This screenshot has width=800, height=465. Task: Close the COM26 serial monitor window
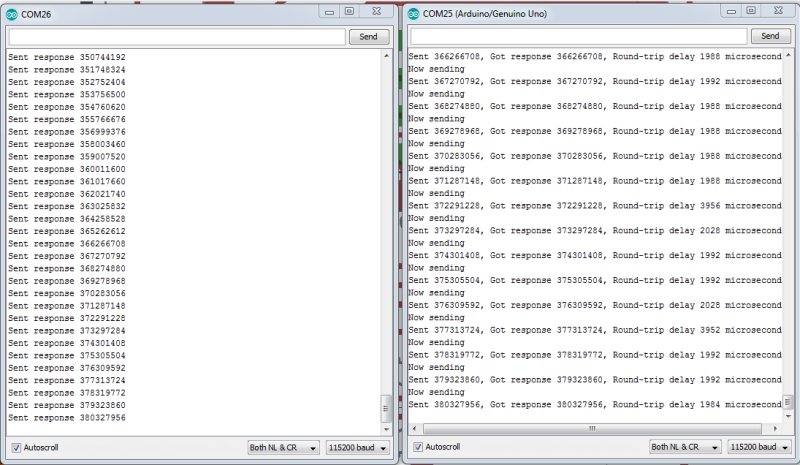point(377,11)
